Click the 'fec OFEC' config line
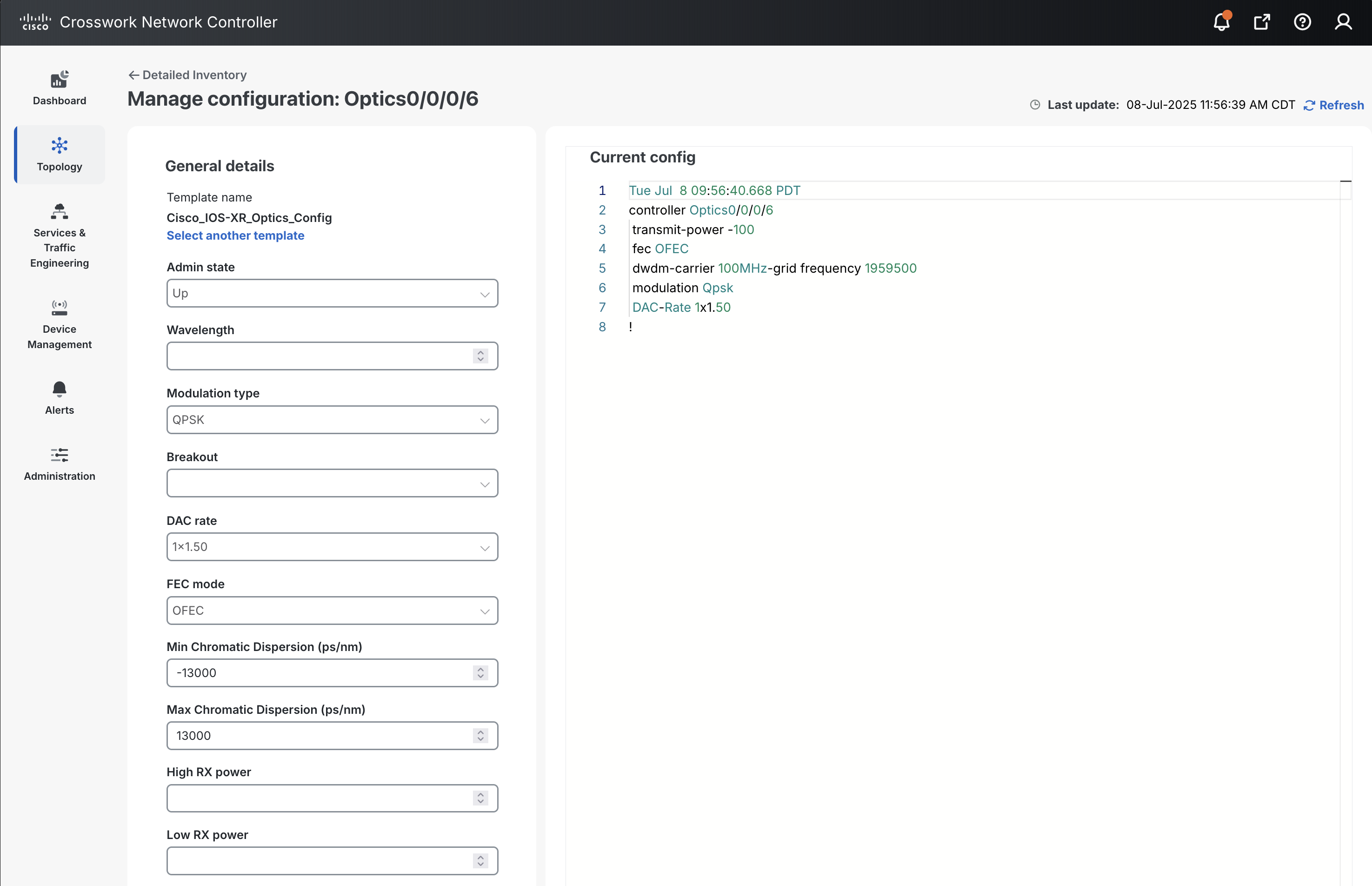 [x=660, y=248]
